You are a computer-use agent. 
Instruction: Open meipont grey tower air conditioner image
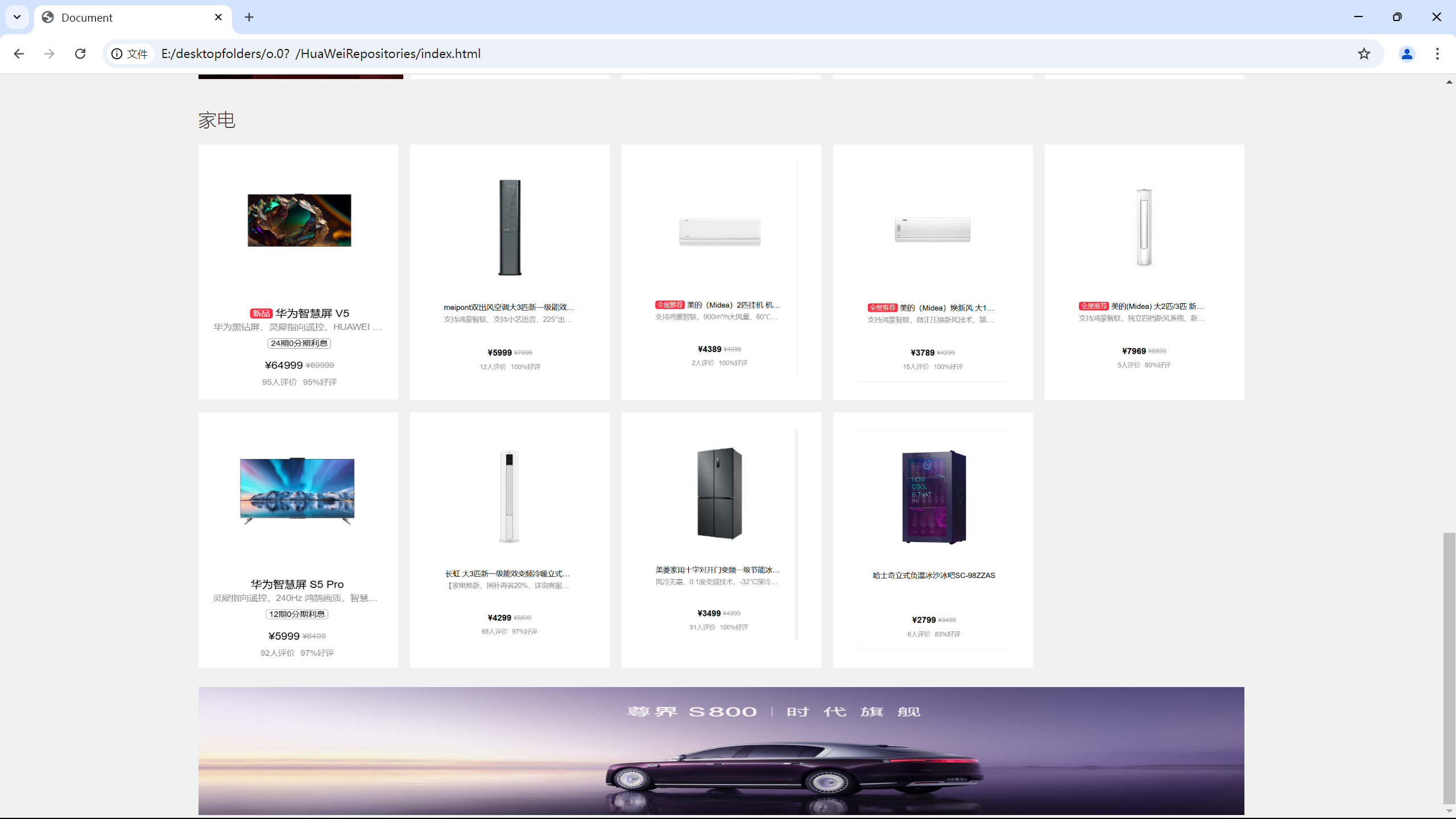point(510,227)
